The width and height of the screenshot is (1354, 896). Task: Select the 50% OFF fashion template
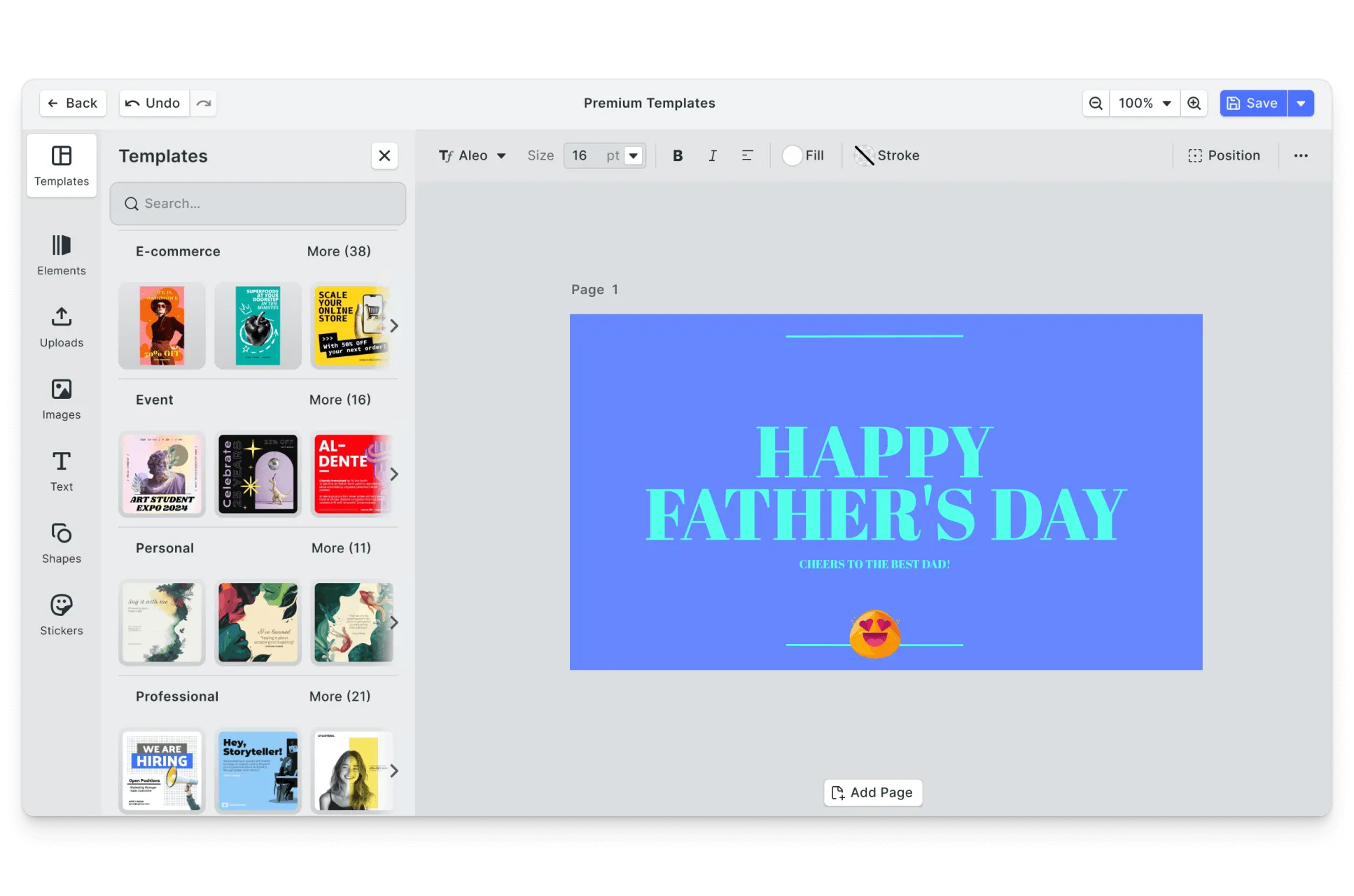coord(162,325)
